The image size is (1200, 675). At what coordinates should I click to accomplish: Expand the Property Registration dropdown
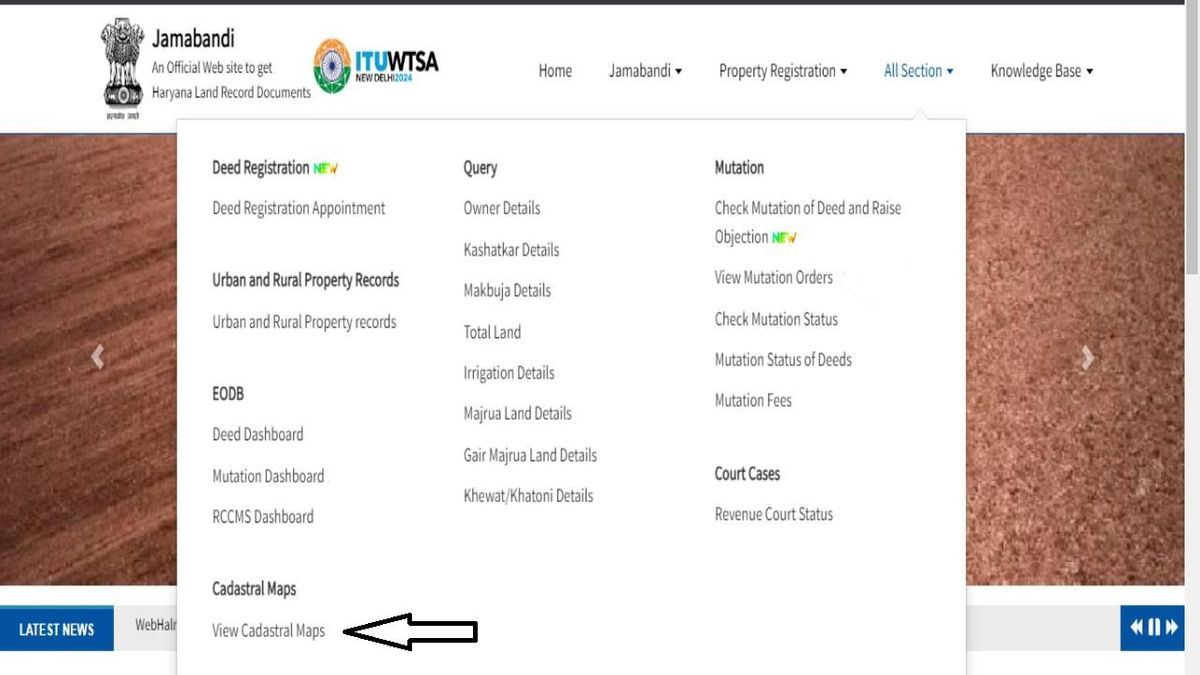(x=783, y=71)
